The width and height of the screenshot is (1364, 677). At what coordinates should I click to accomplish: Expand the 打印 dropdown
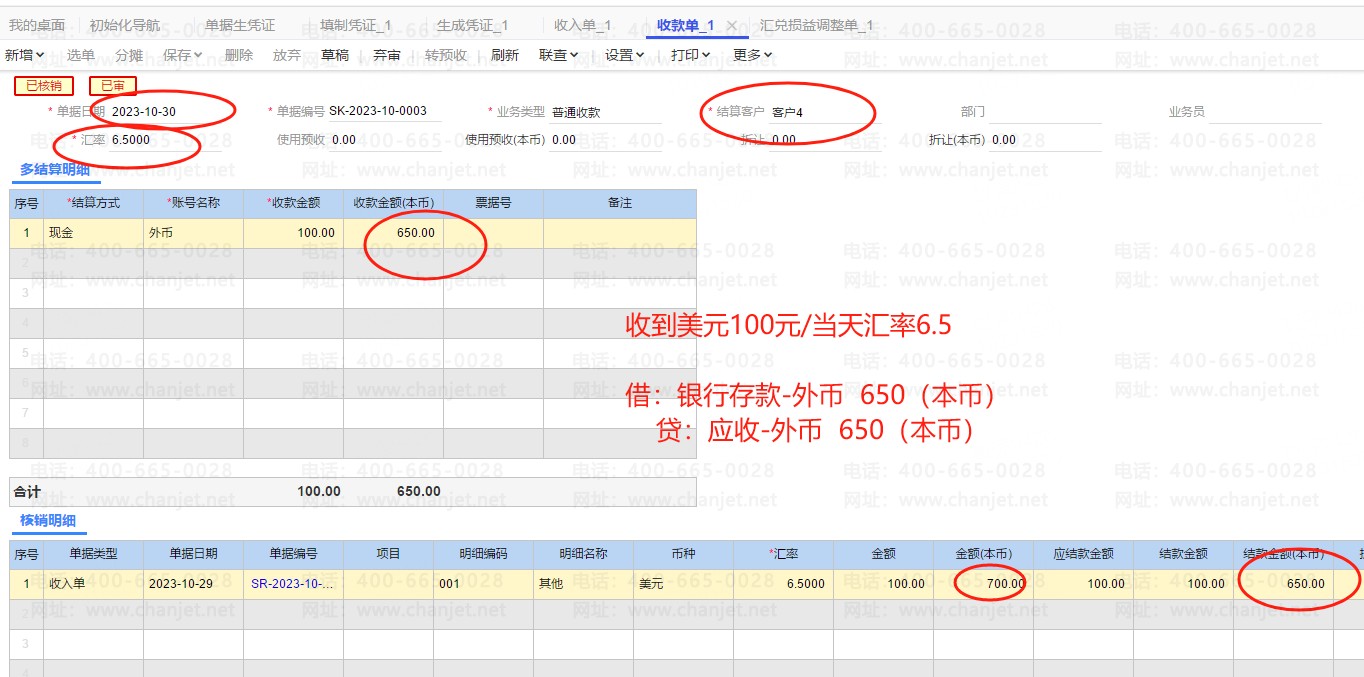(691, 55)
